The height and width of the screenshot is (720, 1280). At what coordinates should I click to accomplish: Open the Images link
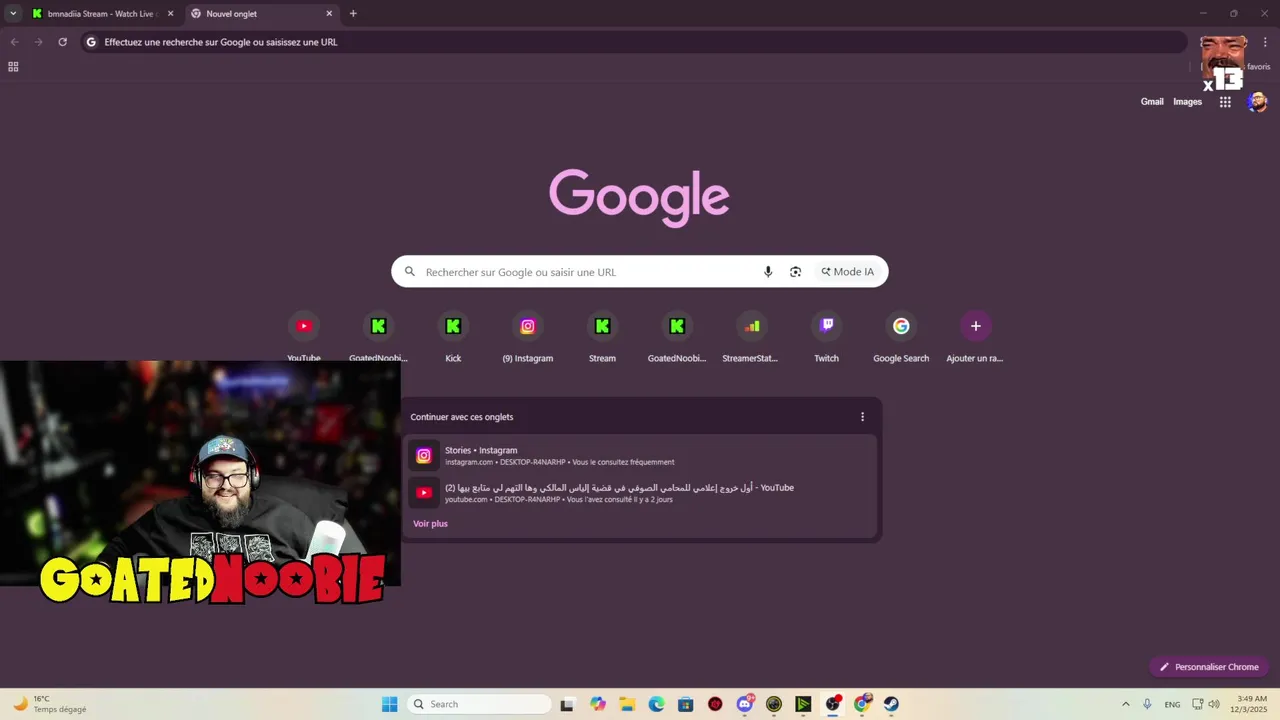coord(1187,102)
